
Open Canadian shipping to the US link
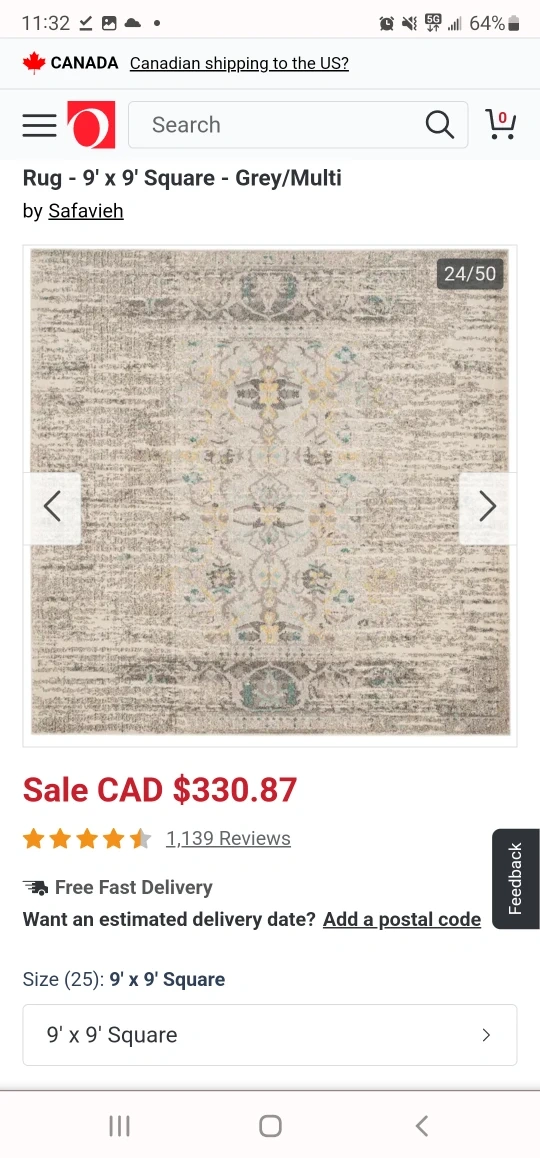(239, 64)
